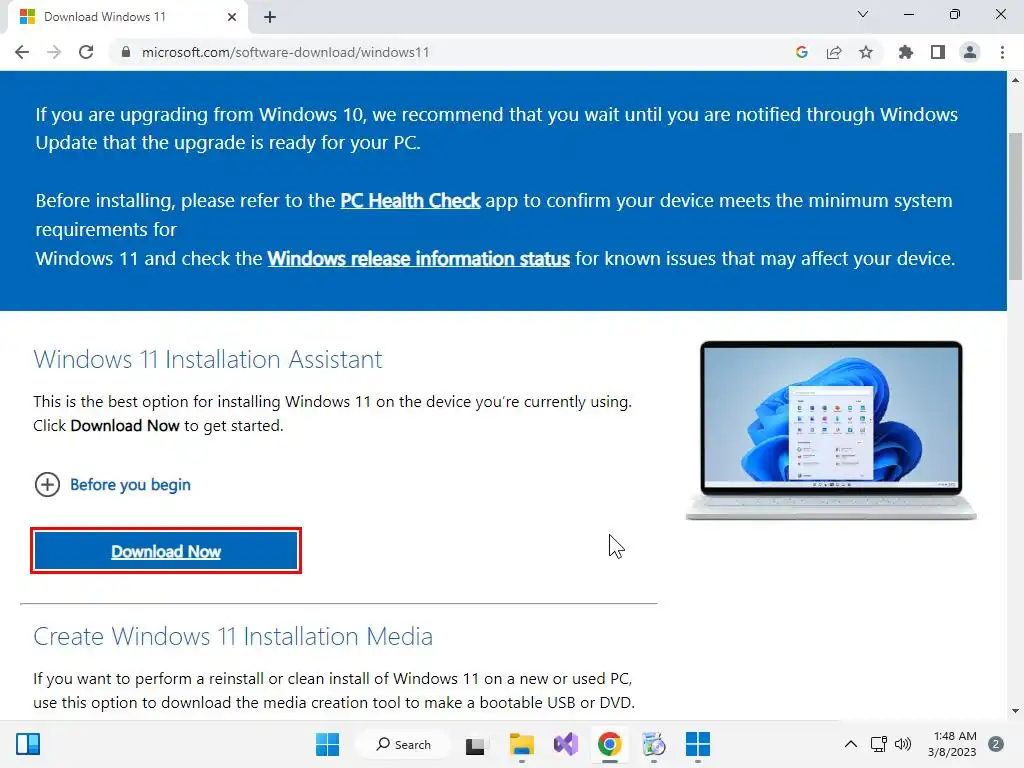Click the taskbar Search box
The height and width of the screenshot is (768, 1024).
[x=404, y=744]
